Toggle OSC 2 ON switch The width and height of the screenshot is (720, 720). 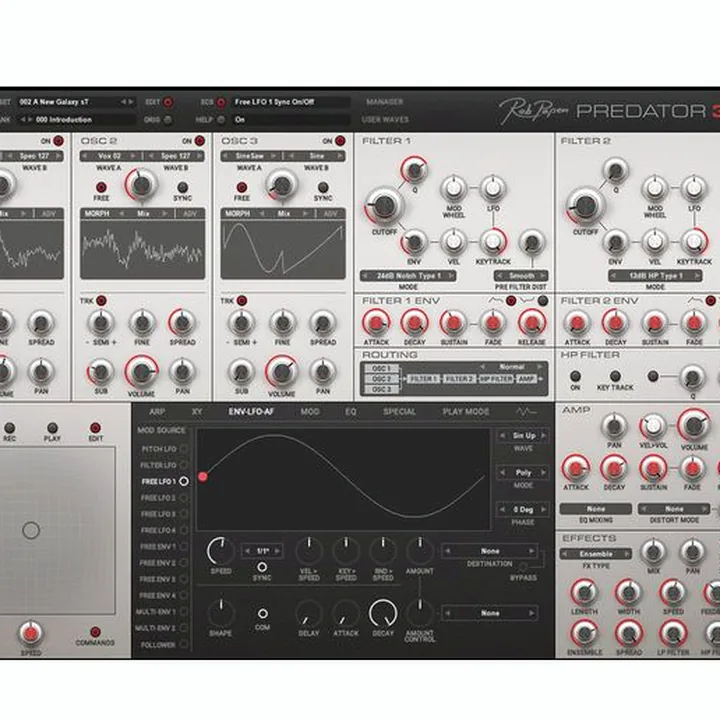(x=199, y=141)
